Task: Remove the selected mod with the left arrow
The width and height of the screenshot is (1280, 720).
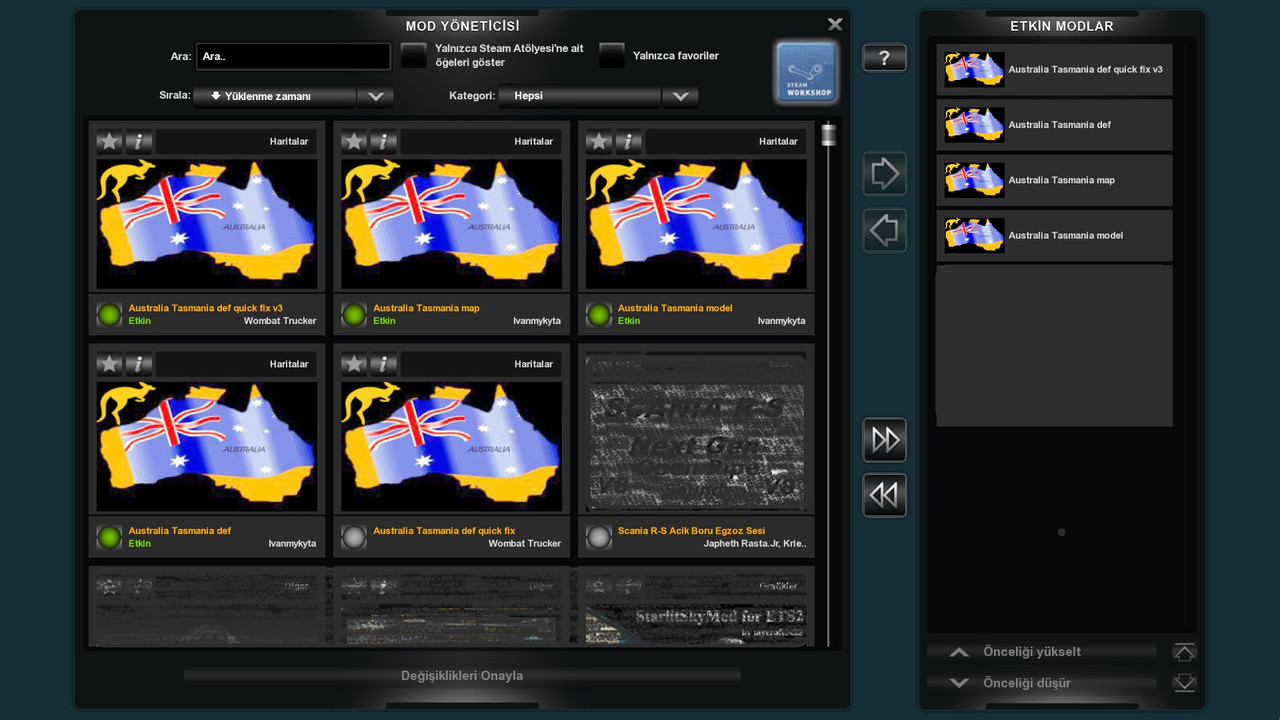Action: pyautogui.click(x=884, y=231)
